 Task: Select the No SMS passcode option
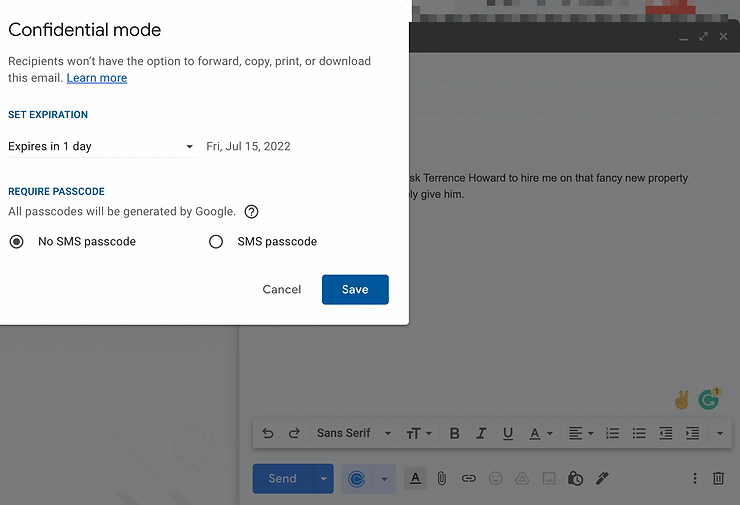(x=16, y=242)
